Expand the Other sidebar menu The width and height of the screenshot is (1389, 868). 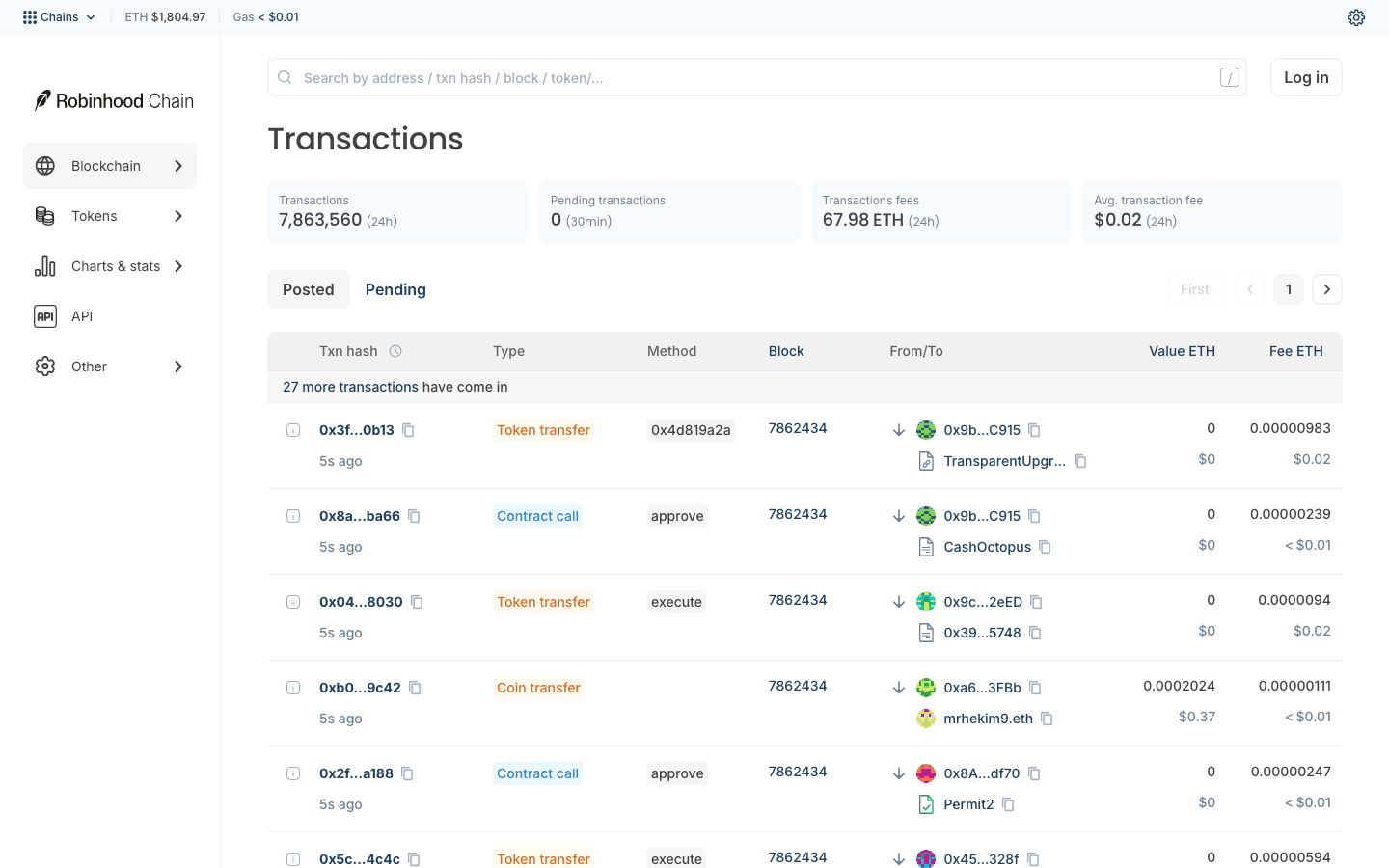click(x=110, y=366)
